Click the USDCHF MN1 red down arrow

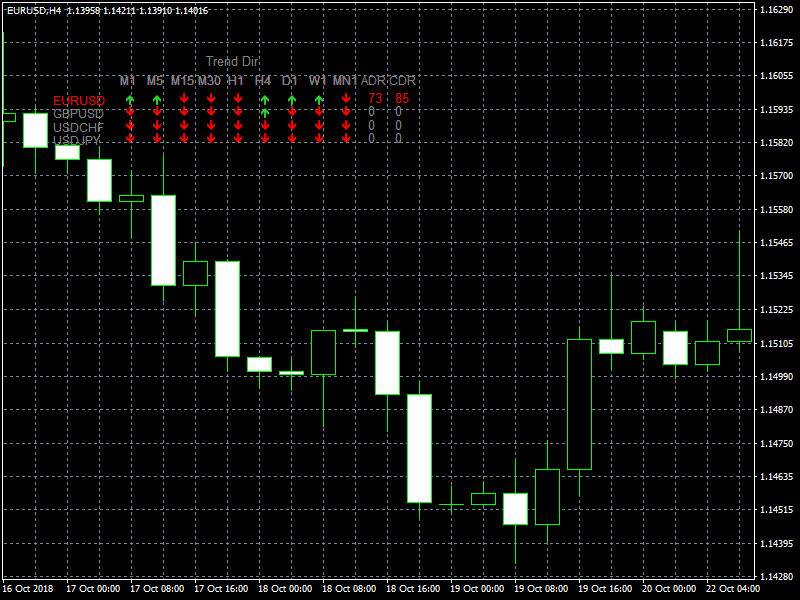pyautogui.click(x=346, y=124)
